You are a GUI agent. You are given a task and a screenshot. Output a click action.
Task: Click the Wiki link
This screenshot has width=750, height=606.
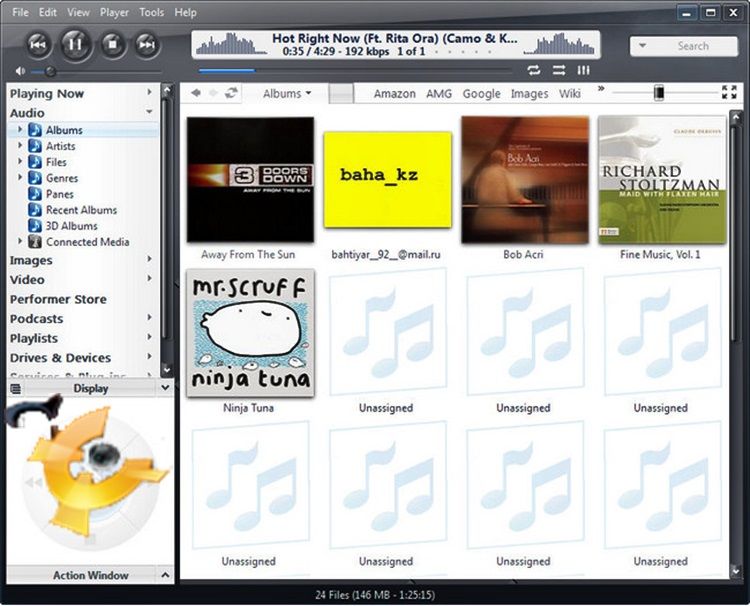click(569, 93)
